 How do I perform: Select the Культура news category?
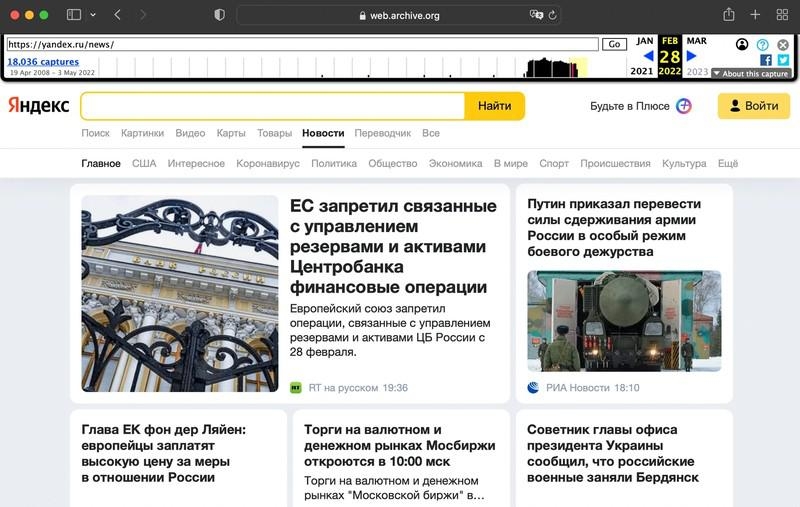[684, 163]
